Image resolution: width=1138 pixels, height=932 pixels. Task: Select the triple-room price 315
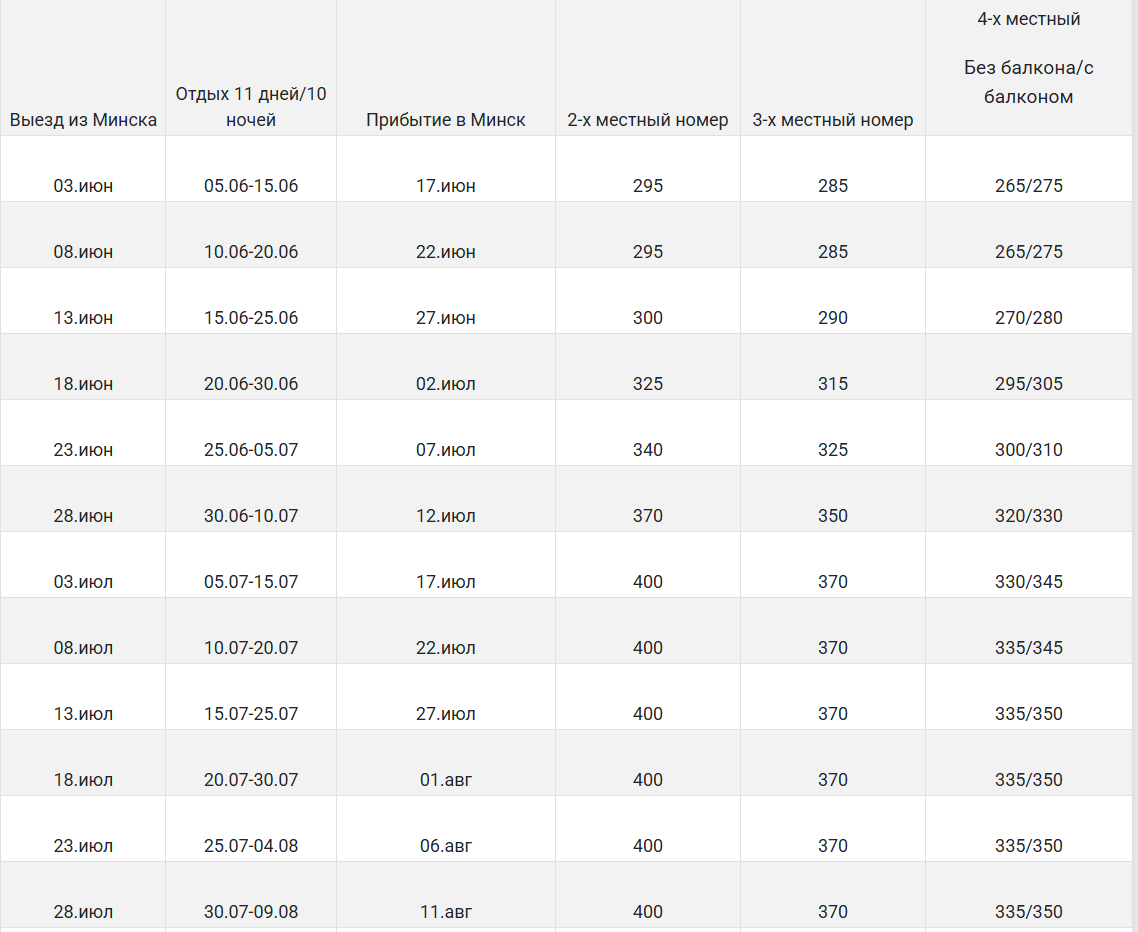click(x=833, y=384)
